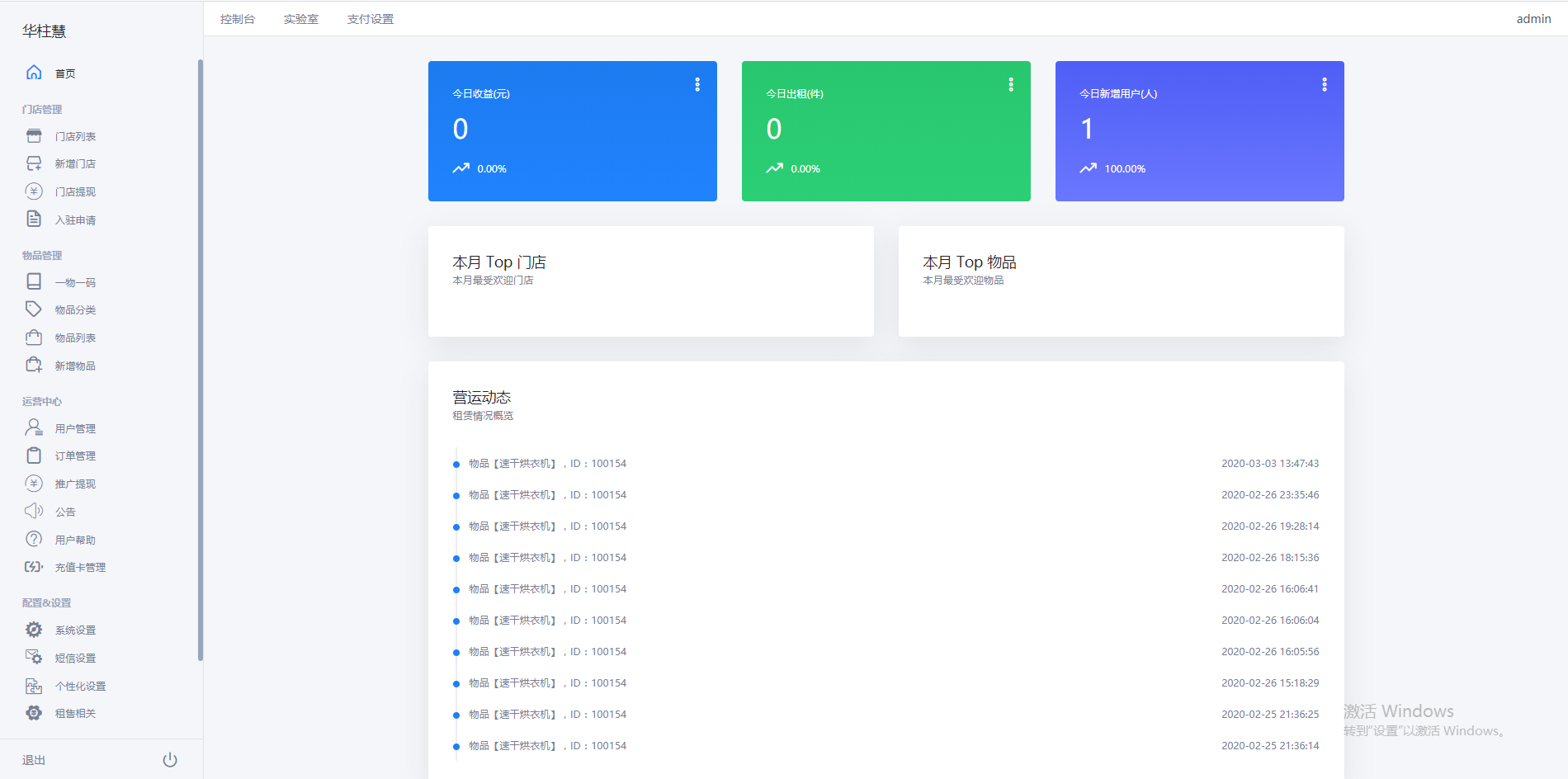Image resolution: width=1568 pixels, height=779 pixels.
Task: Open 租售相关 menu entry
Action: point(75,714)
